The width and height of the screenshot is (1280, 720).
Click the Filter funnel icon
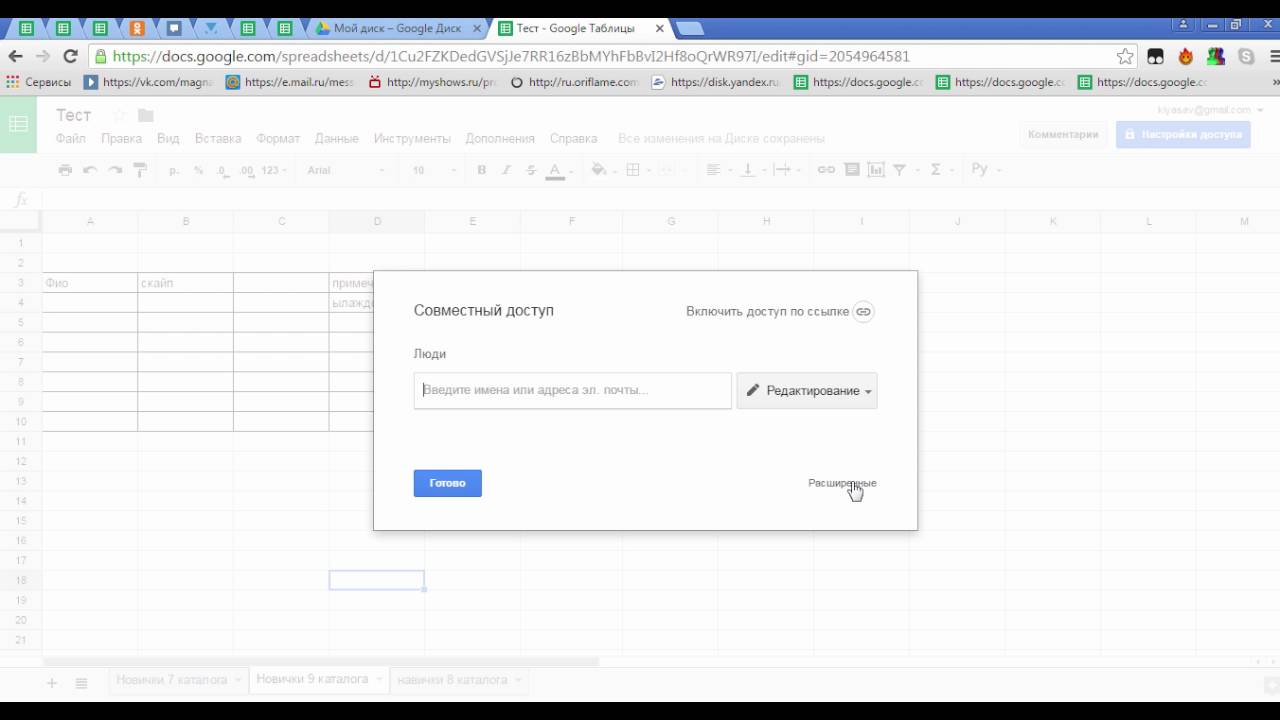(x=901, y=170)
